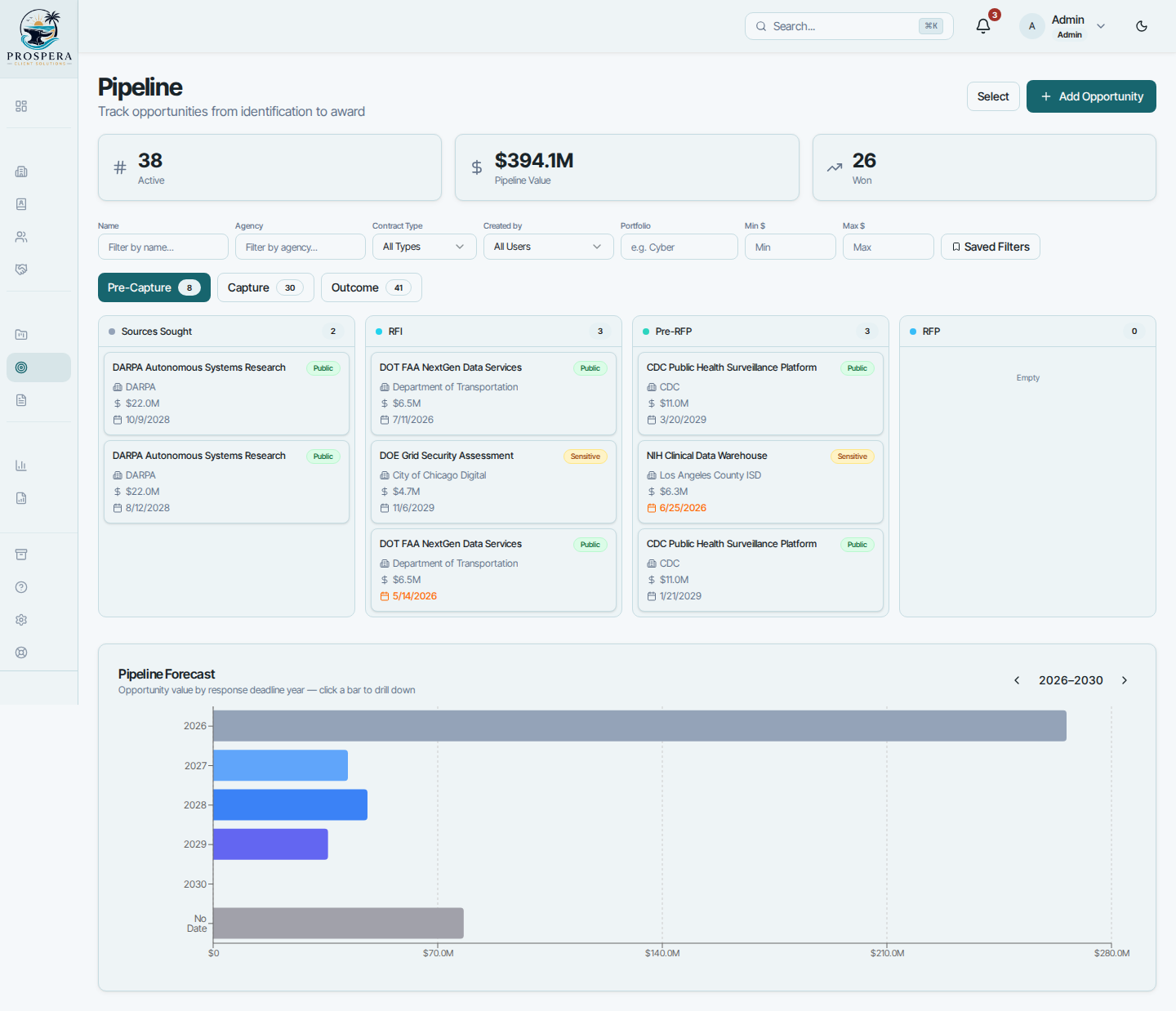Focus the Min $ field
Viewport: 1176px width, 1011px height.
(x=791, y=247)
